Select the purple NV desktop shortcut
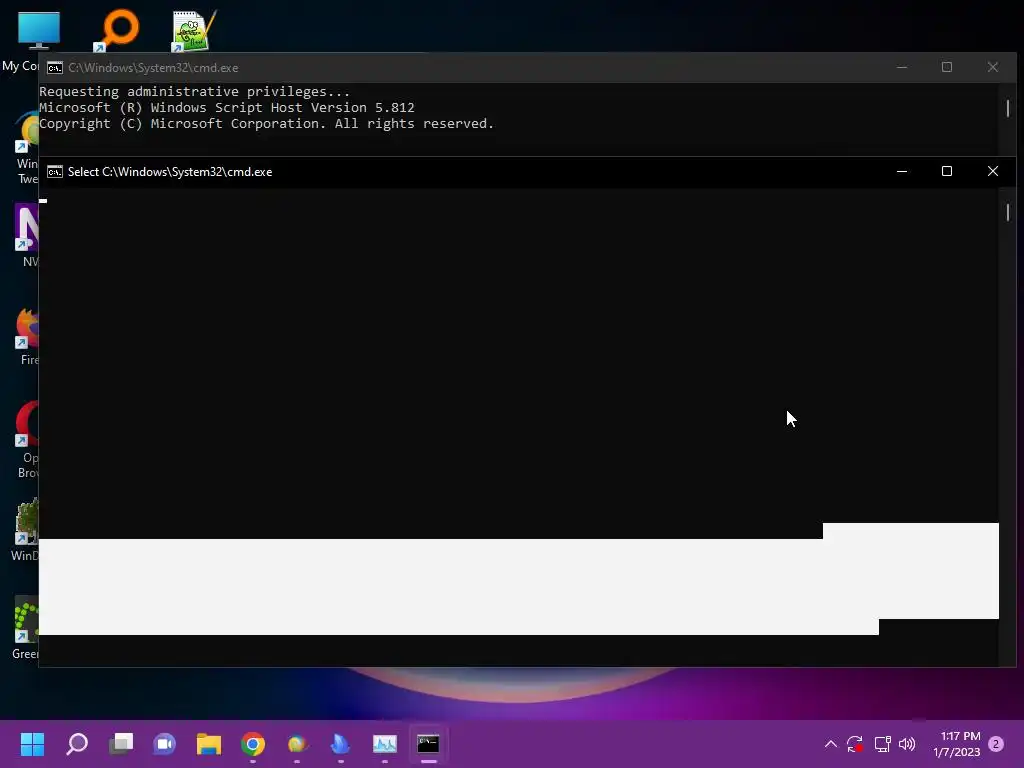The image size is (1024, 768). click(27, 235)
